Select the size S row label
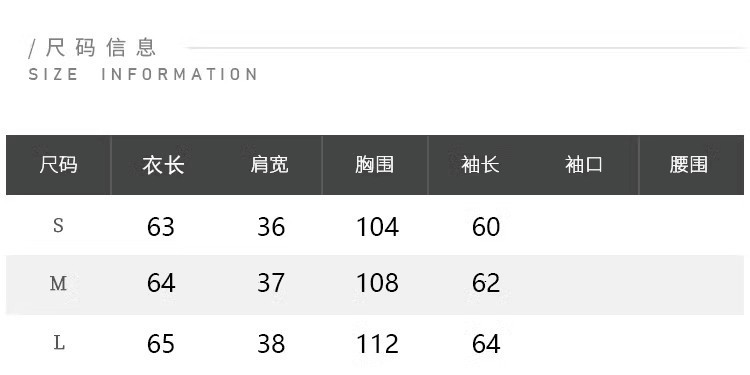Viewport: 750px width, 375px height. (58, 225)
